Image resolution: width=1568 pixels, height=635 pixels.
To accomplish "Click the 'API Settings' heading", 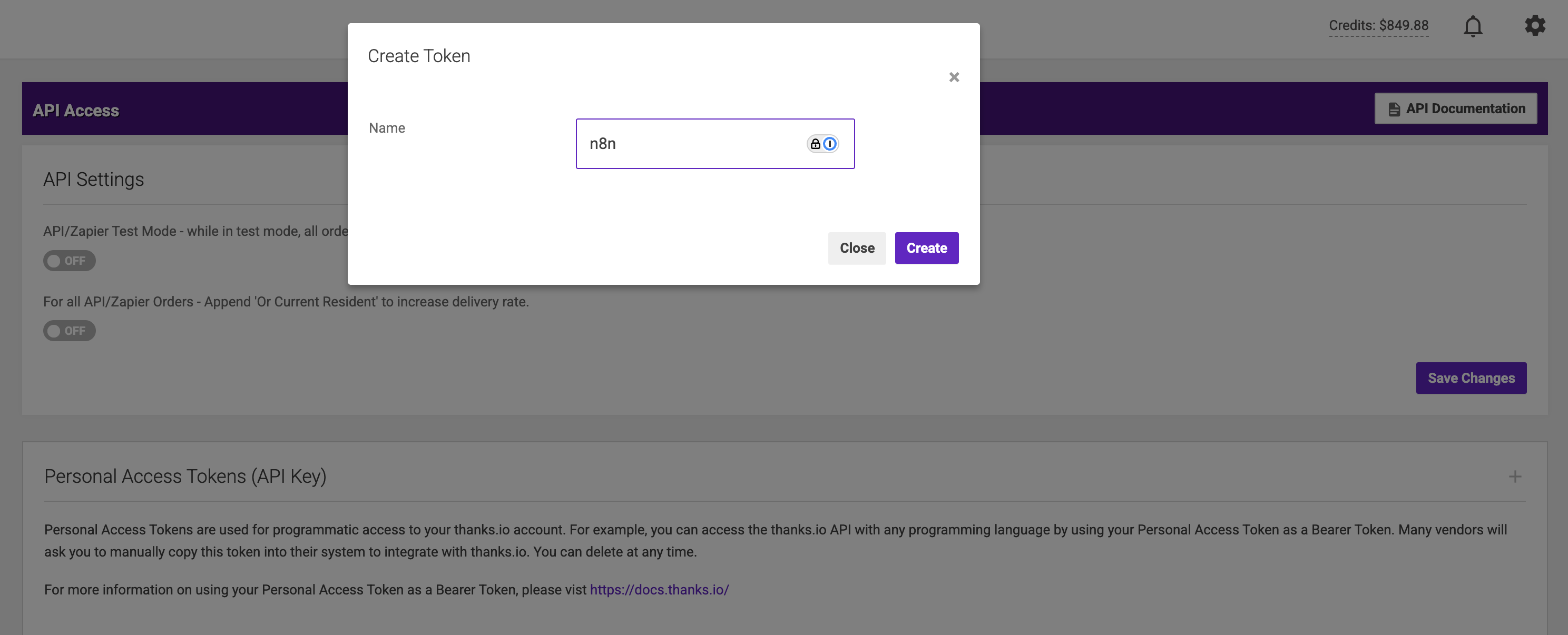I will point(94,180).
